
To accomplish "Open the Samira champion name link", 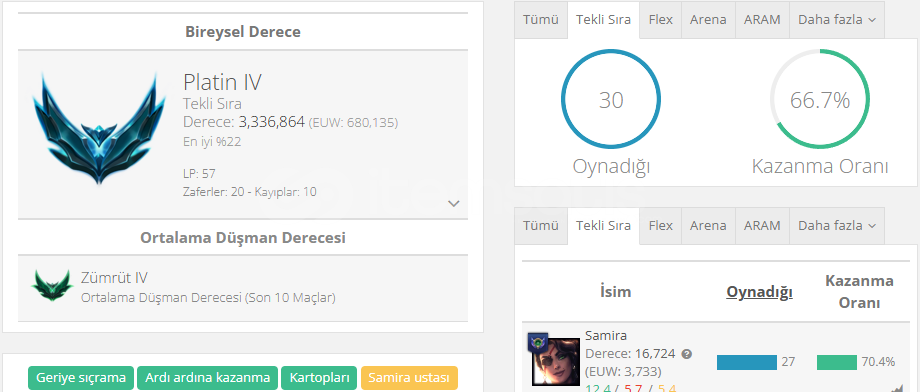I will (606, 336).
